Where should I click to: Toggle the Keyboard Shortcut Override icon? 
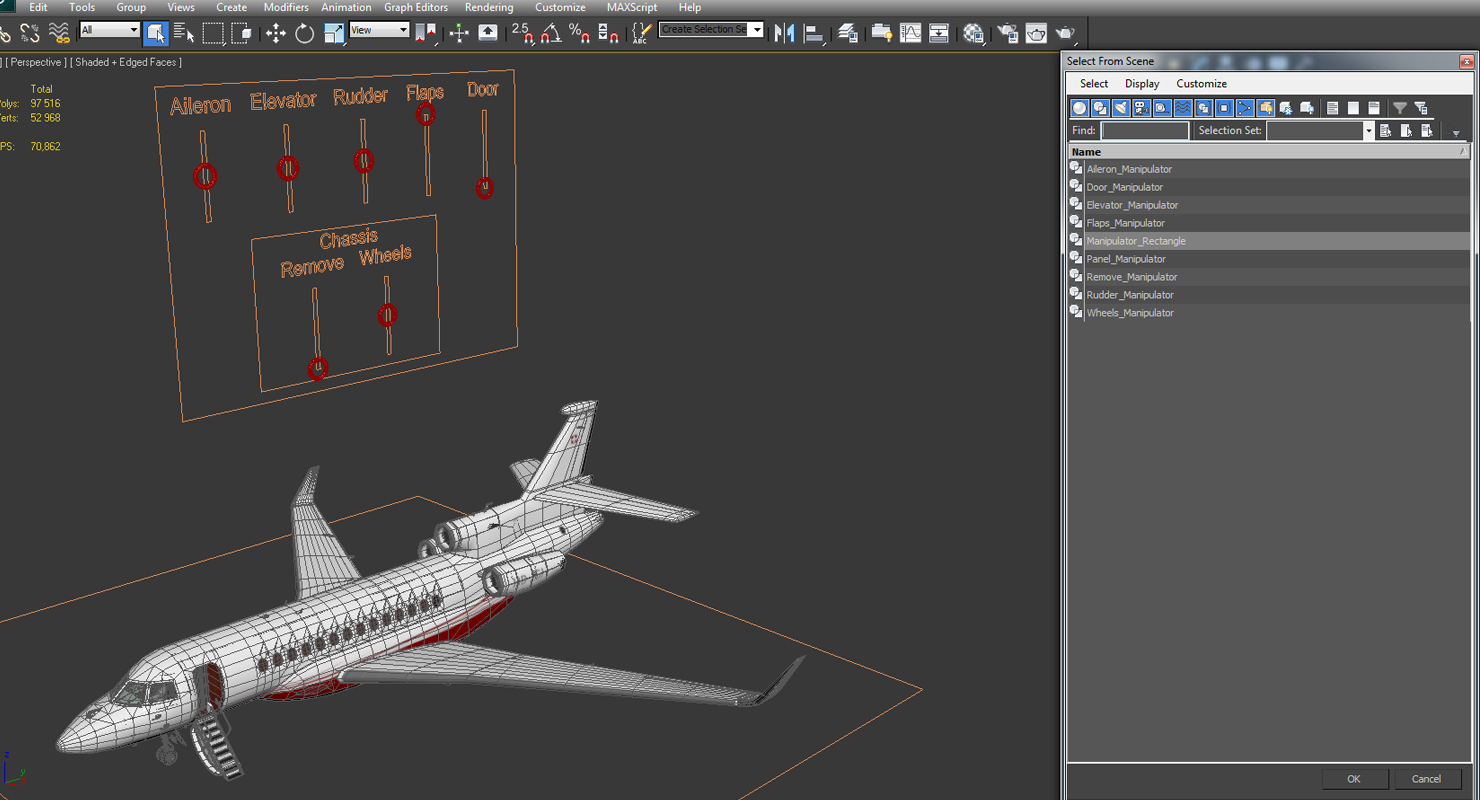(x=488, y=33)
